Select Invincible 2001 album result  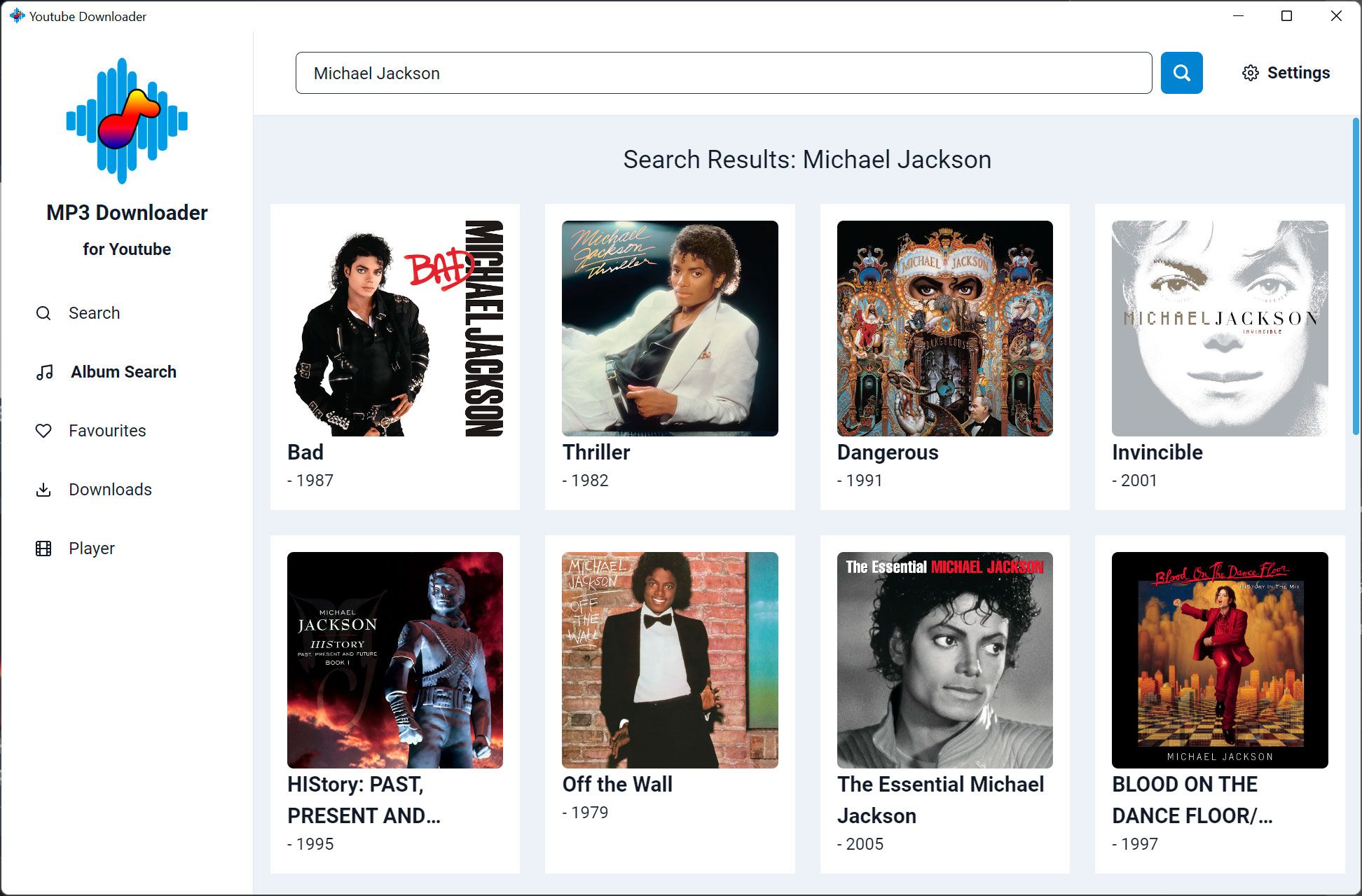pos(1220,355)
